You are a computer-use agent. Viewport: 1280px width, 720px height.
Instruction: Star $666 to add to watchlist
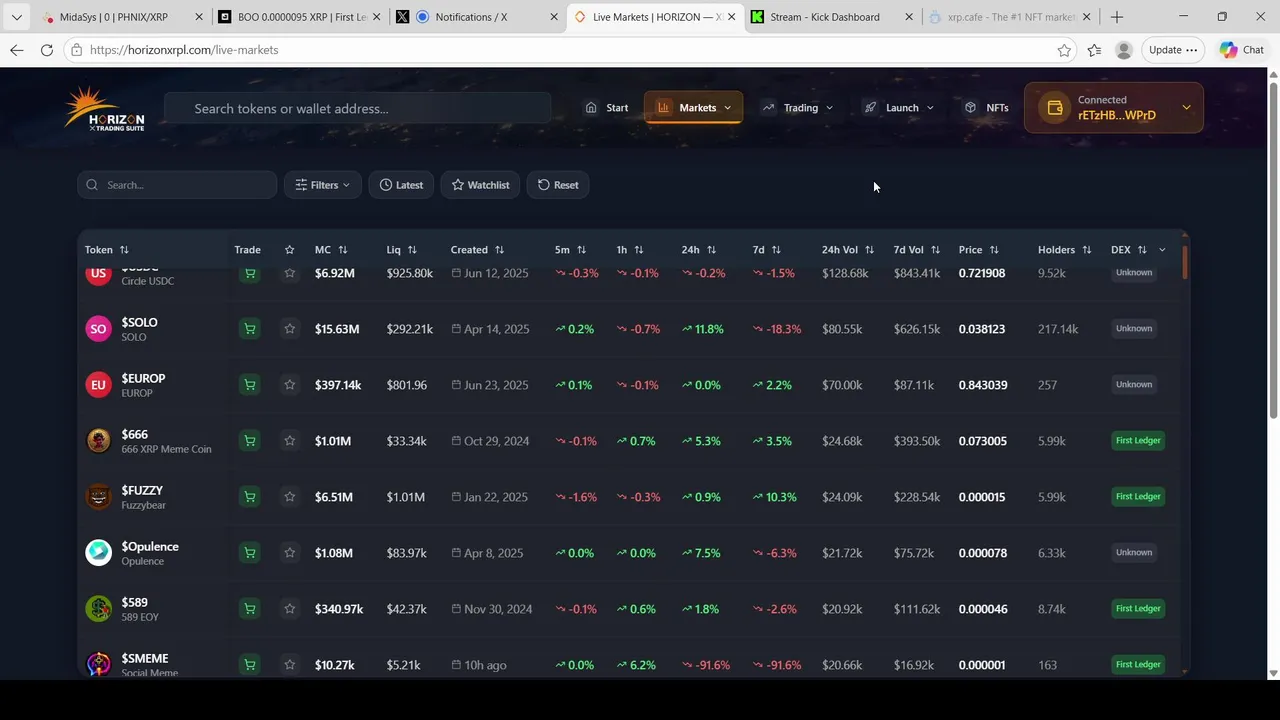(289, 441)
